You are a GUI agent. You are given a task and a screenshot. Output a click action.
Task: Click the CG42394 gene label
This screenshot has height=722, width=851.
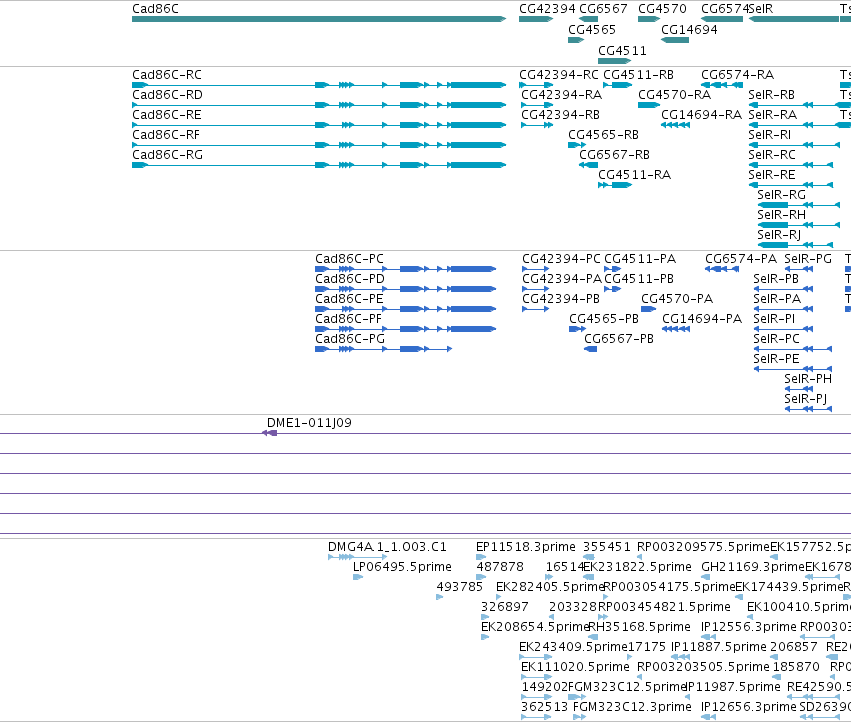(547, 9)
